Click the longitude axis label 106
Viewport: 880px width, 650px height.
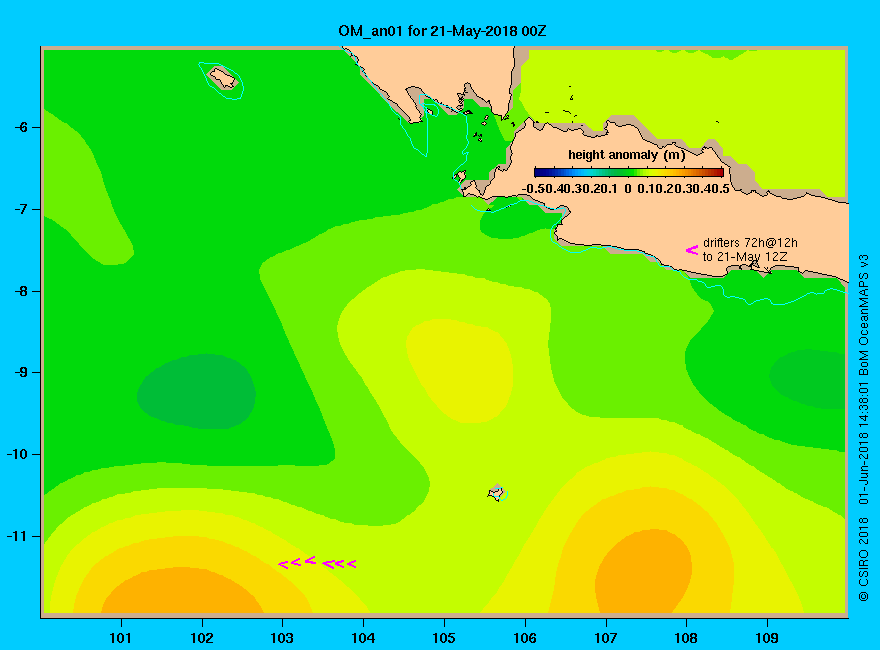point(525,638)
